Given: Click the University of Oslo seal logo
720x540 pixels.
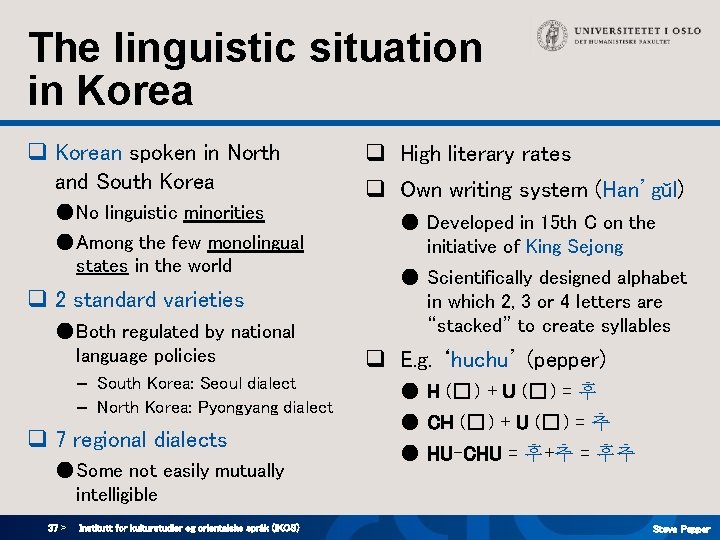Looking at the screenshot, I should coord(553,35).
